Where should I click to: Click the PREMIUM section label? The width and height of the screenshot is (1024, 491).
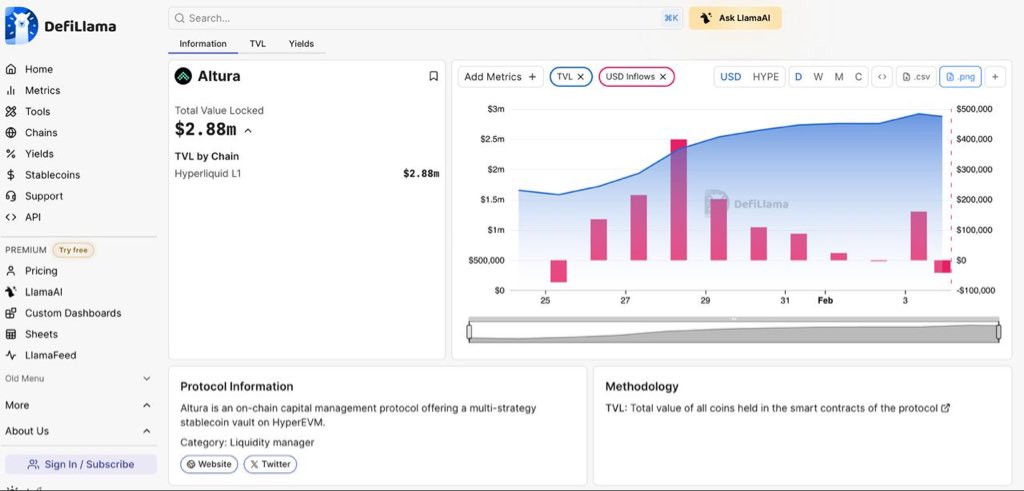(26, 250)
